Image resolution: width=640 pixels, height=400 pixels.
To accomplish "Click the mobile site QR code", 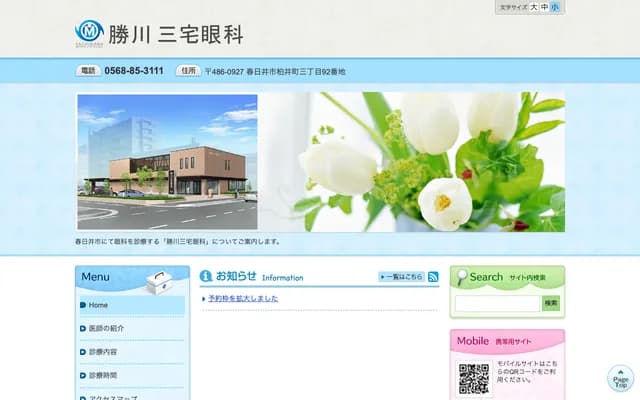I will point(474,379).
